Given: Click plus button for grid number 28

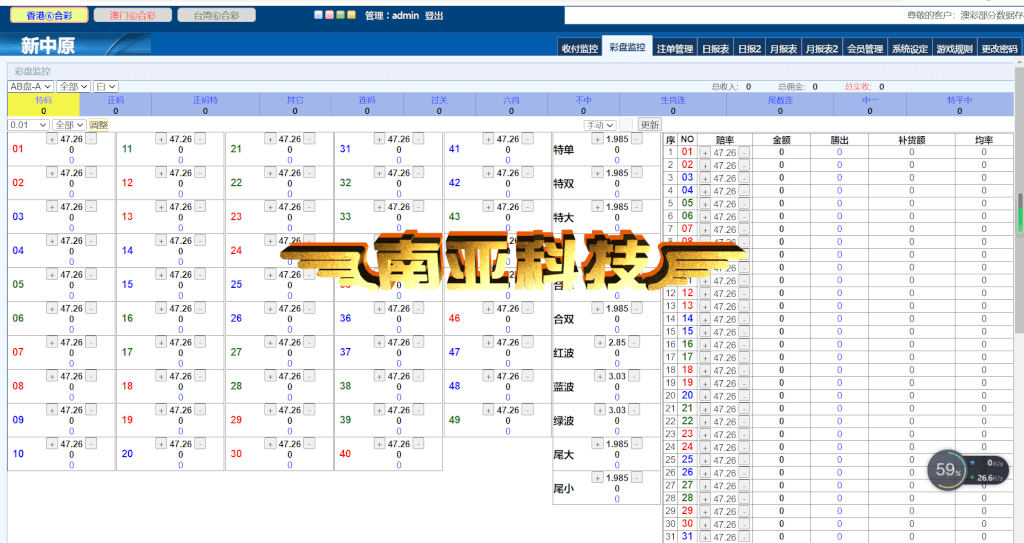Looking at the screenshot, I should click(270, 376).
